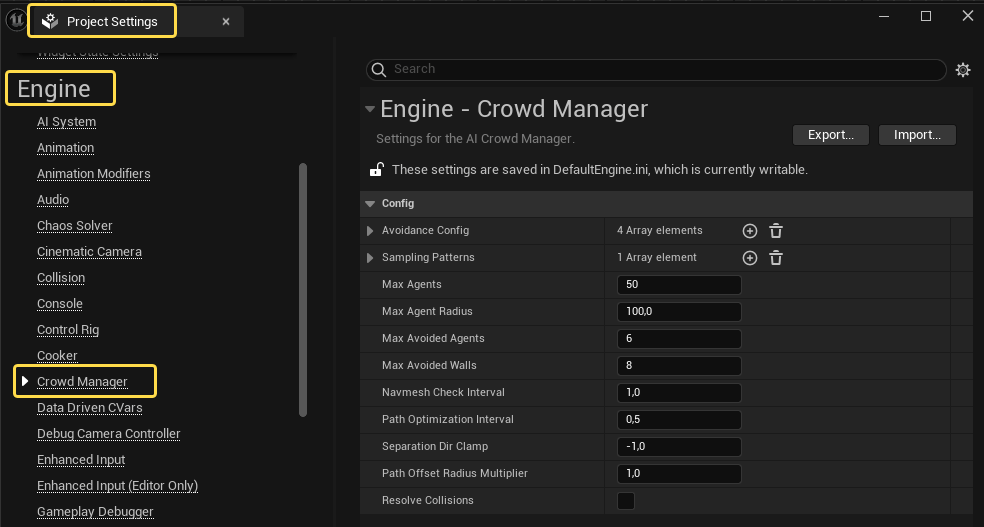Image resolution: width=984 pixels, height=527 pixels.
Task: Edit the Max Avoided Walls value
Action: (679, 366)
